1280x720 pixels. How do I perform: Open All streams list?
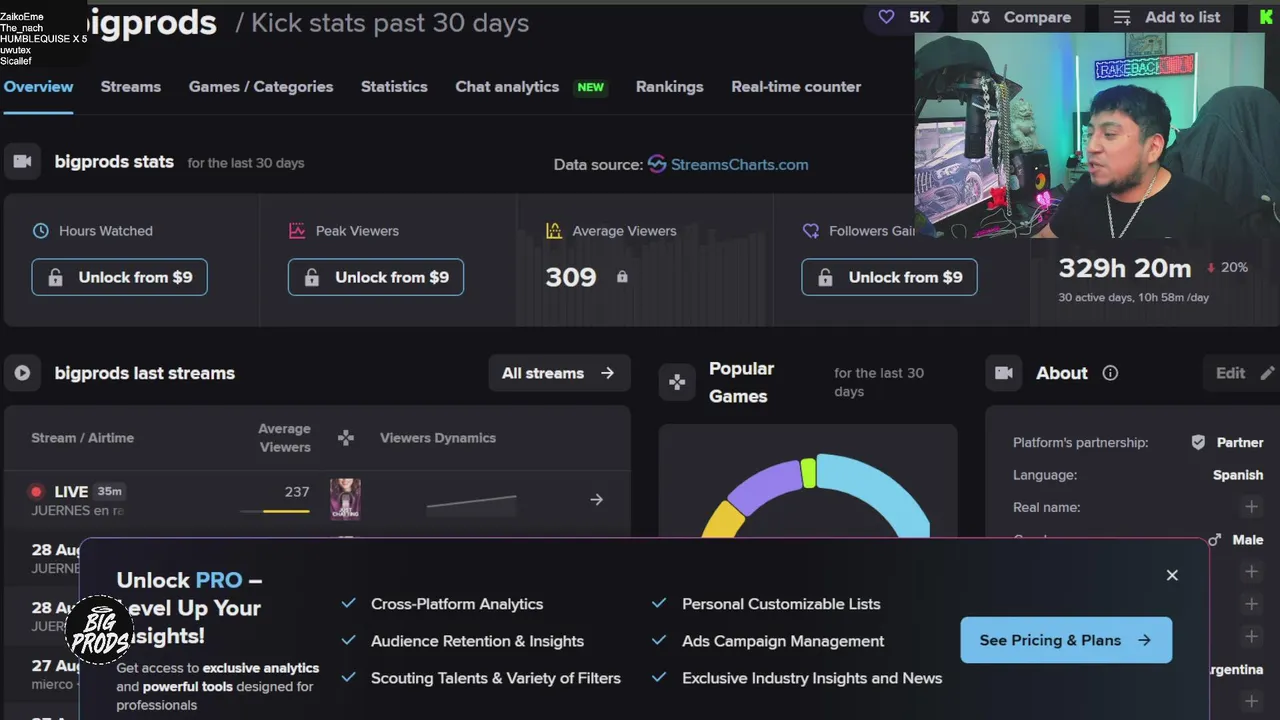pyautogui.click(x=559, y=373)
